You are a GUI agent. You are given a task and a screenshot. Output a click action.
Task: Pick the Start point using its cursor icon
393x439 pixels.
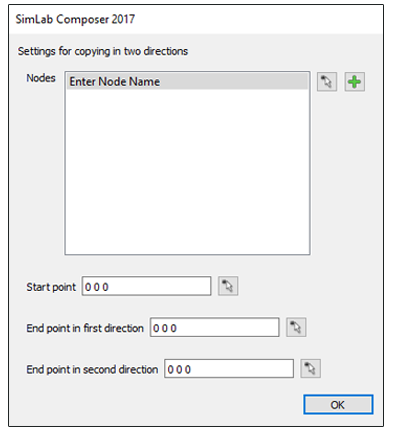click(228, 286)
